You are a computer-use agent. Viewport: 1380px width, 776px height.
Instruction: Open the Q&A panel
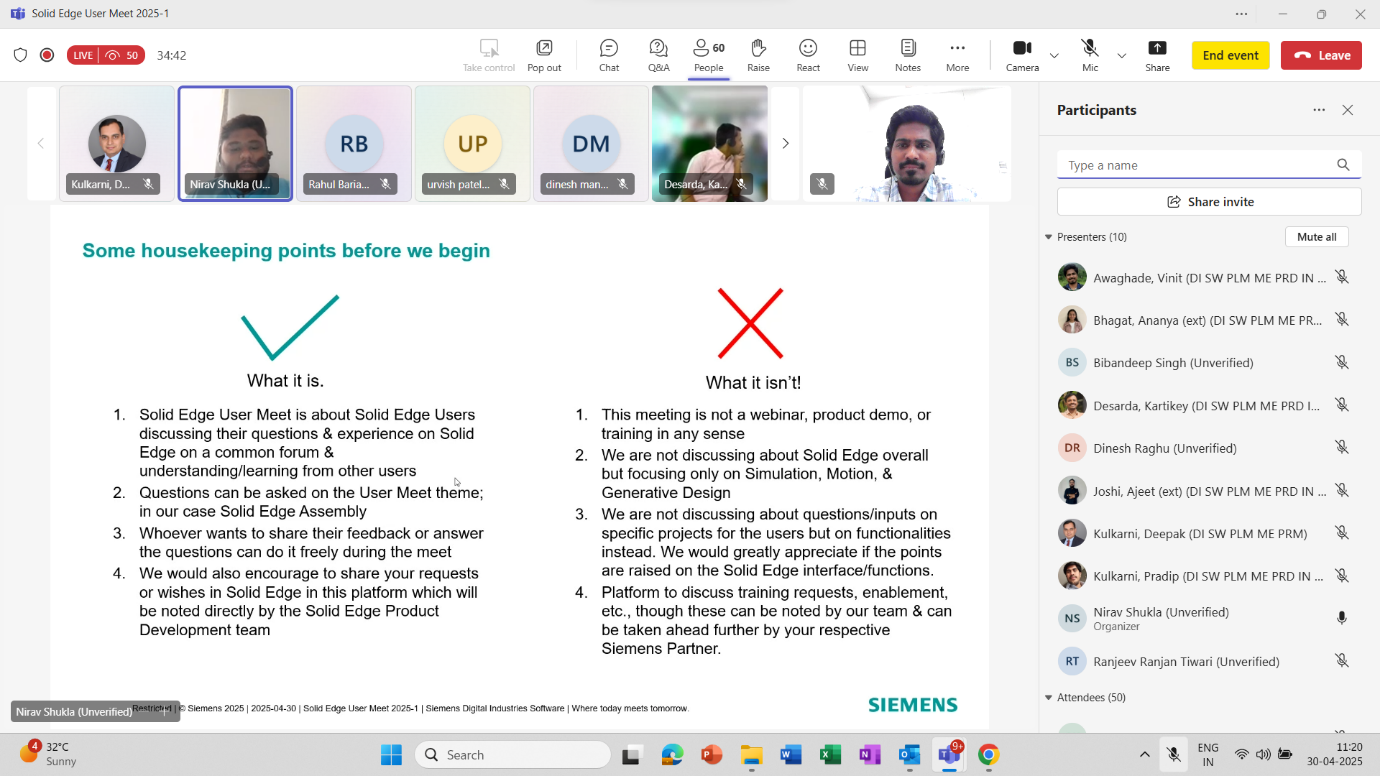coord(658,54)
